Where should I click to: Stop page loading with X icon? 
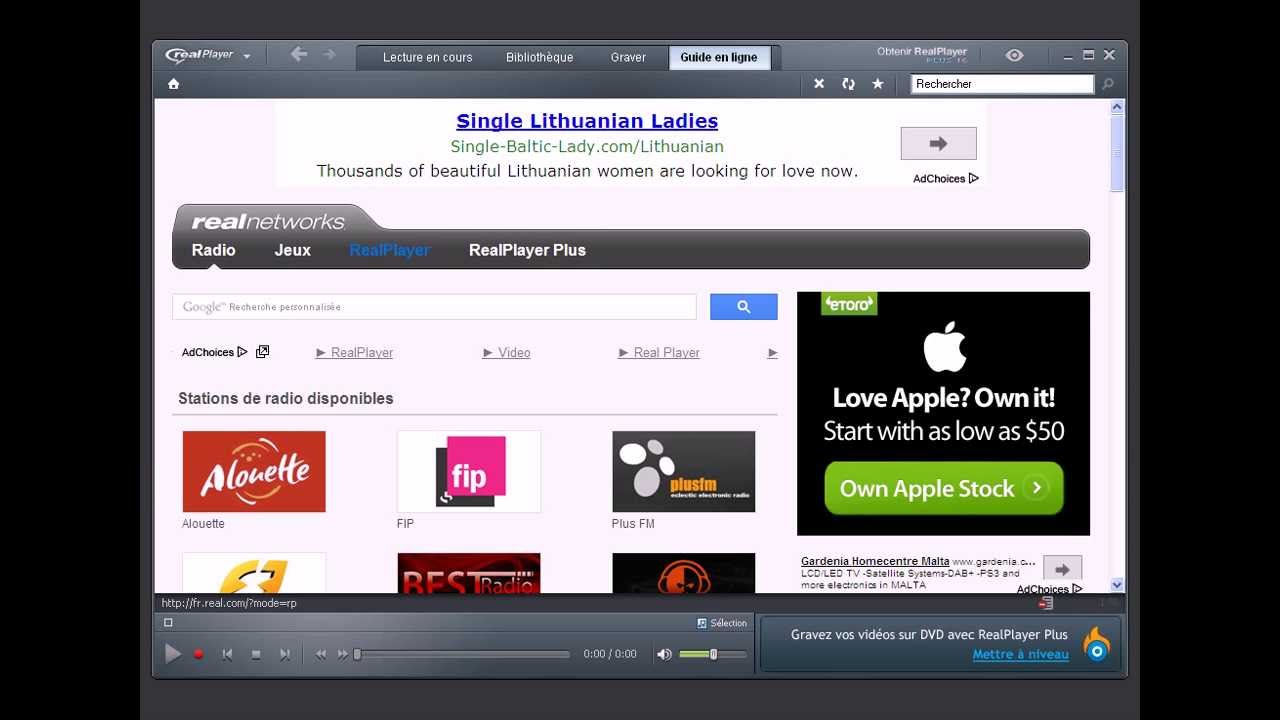pyautogui.click(x=819, y=84)
